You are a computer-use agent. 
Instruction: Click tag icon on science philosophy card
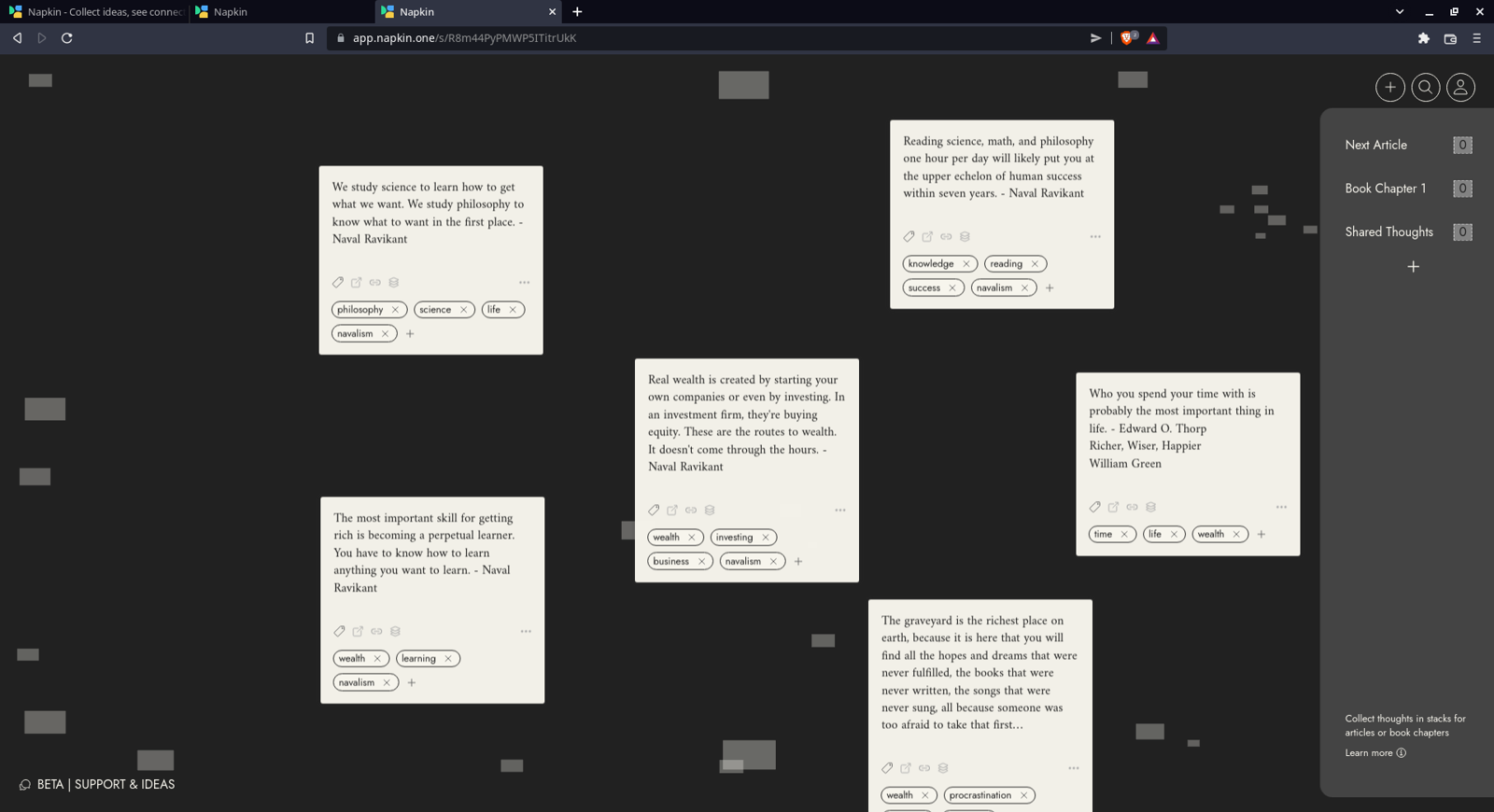coord(338,282)
